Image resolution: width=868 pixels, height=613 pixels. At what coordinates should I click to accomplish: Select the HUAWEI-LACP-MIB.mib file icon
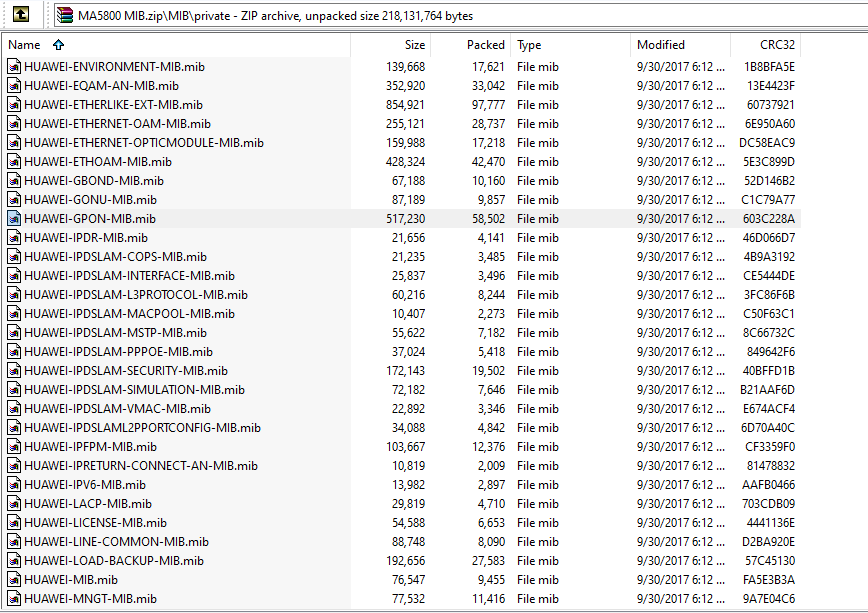tap(14, 504)
